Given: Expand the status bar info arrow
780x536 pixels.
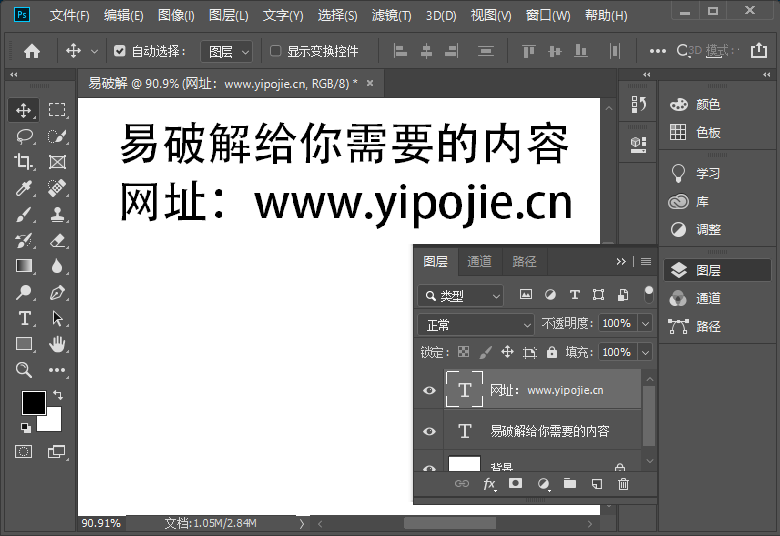Looking at the screenshot, I should coord(301,524).
